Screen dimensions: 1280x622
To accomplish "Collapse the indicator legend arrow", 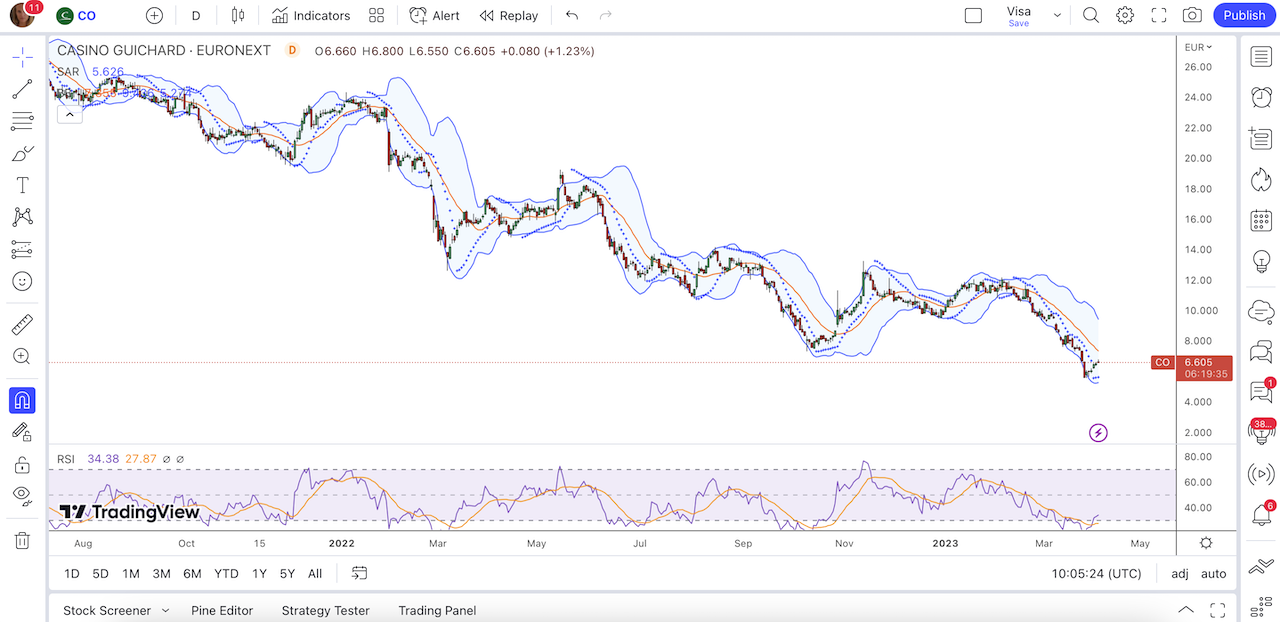I will tap(69, 115).
